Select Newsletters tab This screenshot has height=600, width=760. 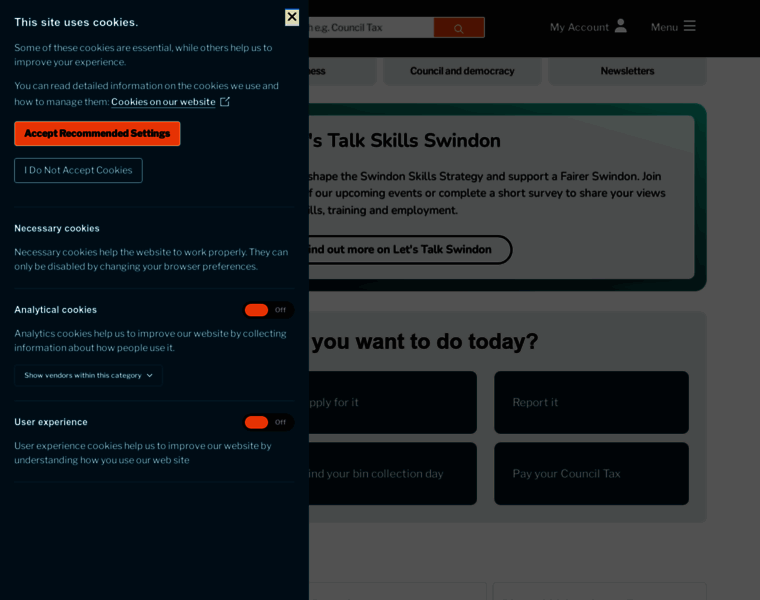pos(627,71)
